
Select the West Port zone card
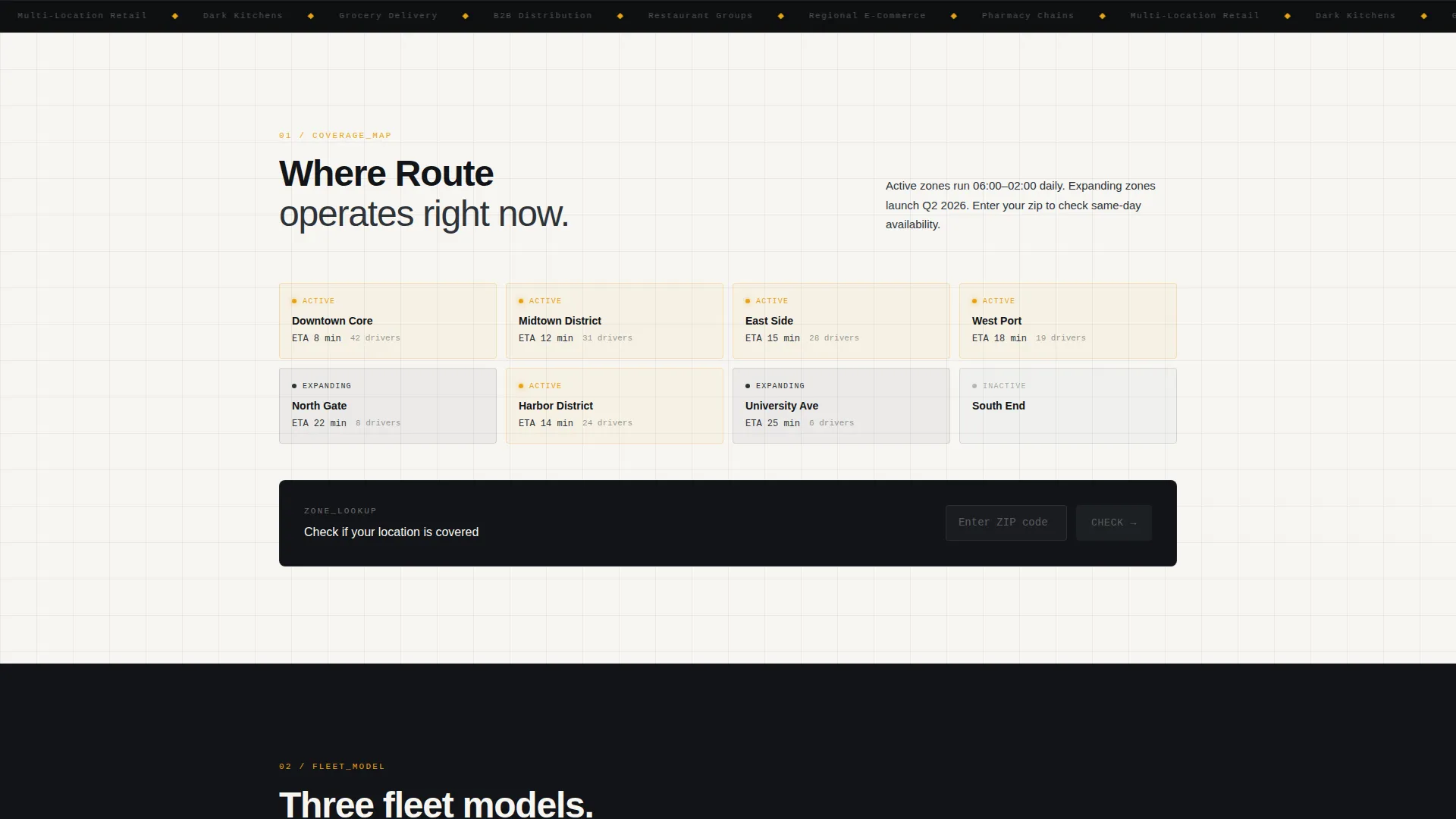1068,321
